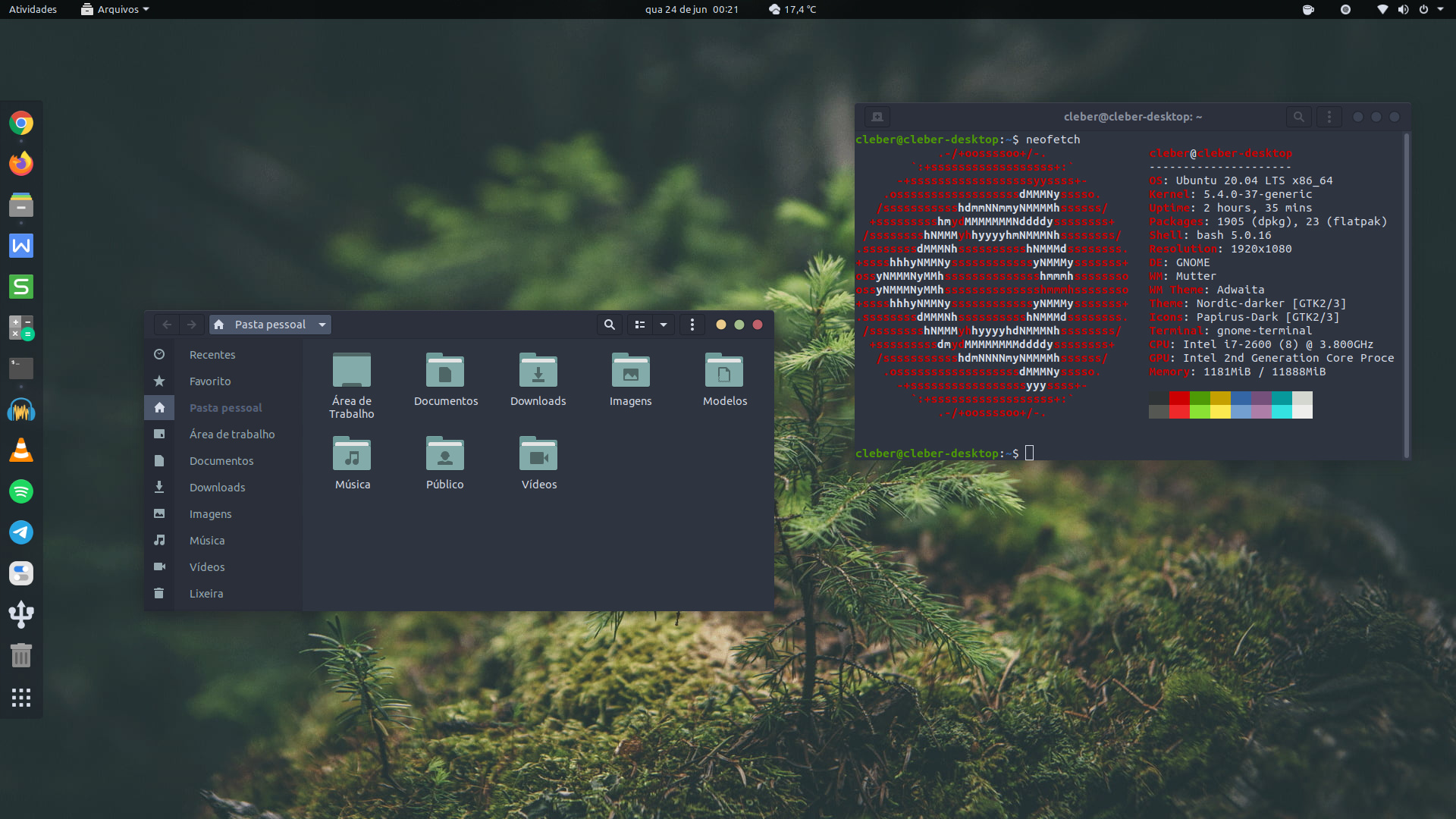Viewport: 1456px width, 819px height.
Task: Open the Downloads folder icon
Action: click(538, 372)
